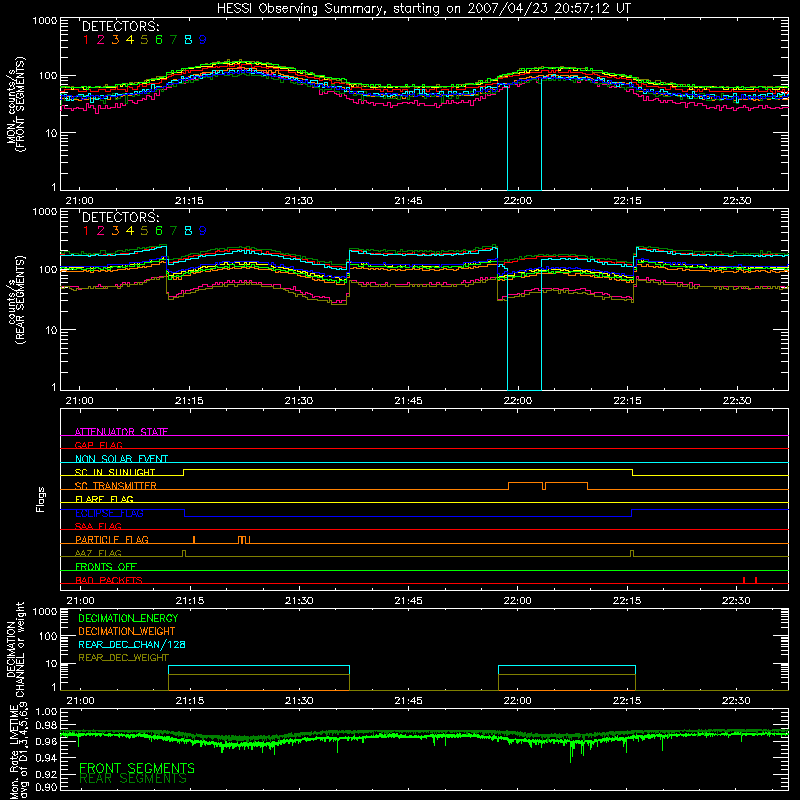Click the NON_SOLAR_EVENT flag label
Screen dimensions: 800x800
coord(121,459)
